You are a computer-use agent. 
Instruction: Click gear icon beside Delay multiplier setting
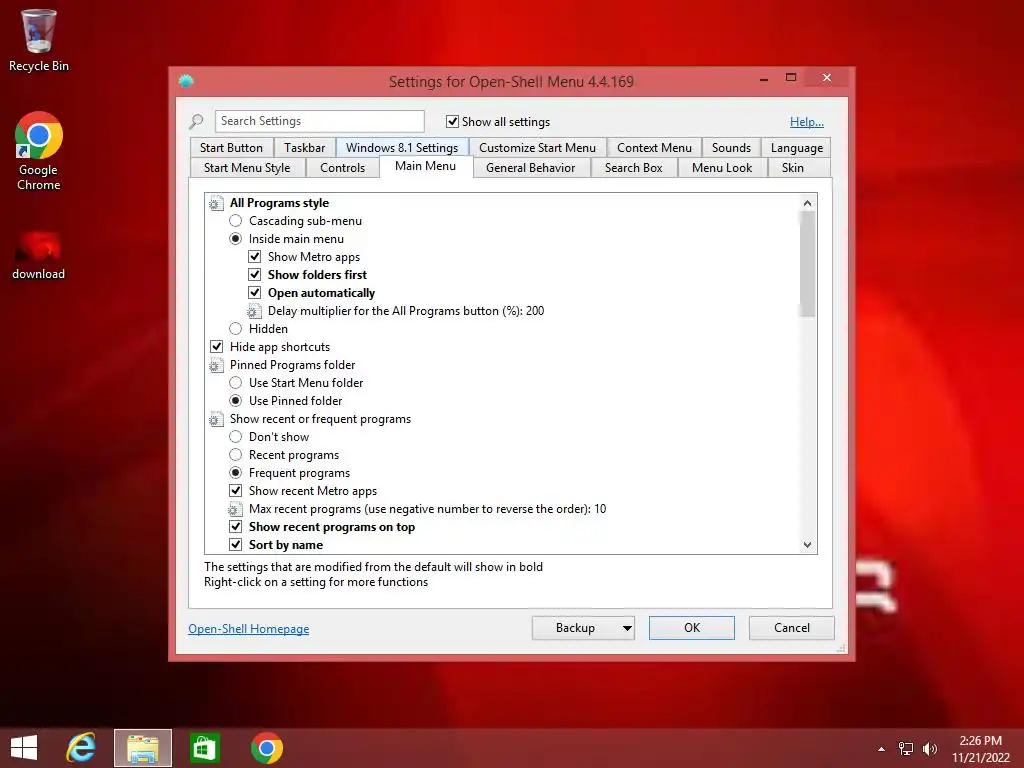point(254,312)
